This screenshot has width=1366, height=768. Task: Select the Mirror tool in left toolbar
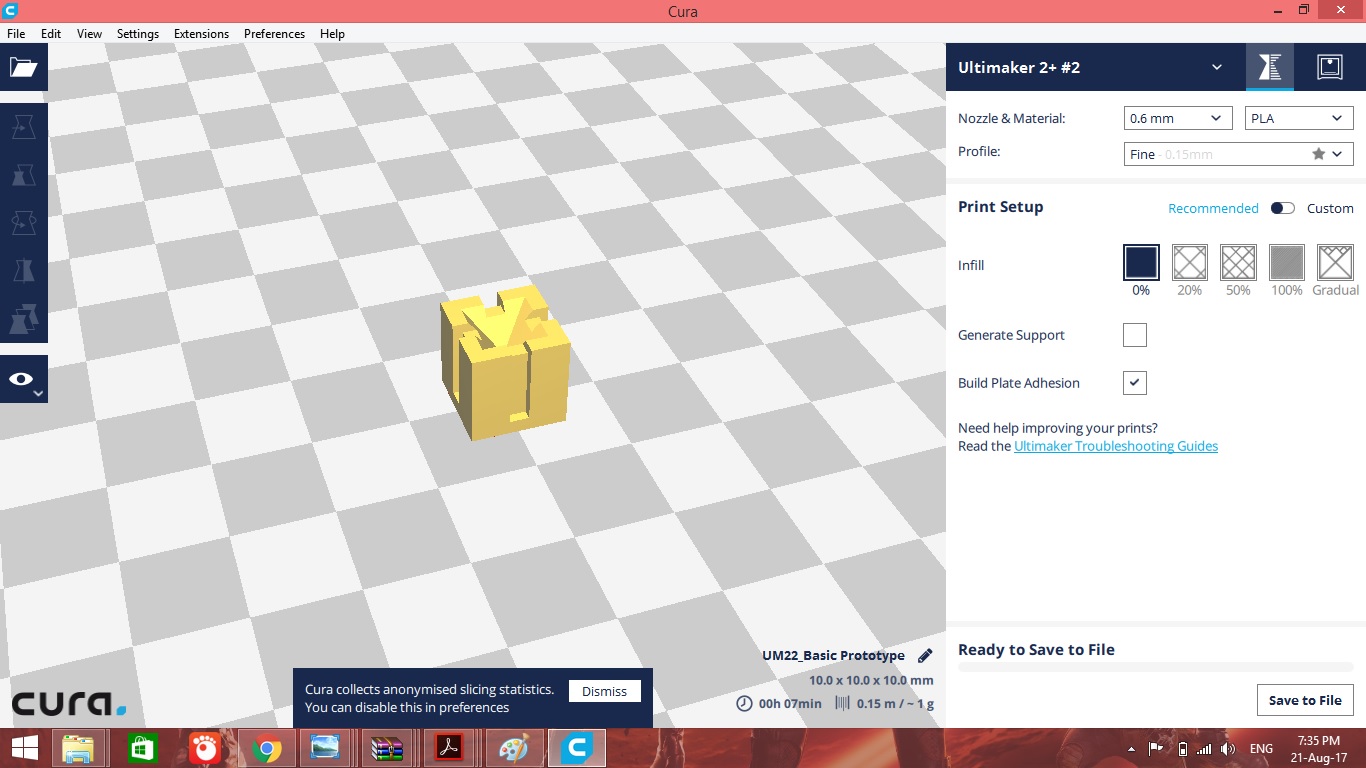click(23, 271)
